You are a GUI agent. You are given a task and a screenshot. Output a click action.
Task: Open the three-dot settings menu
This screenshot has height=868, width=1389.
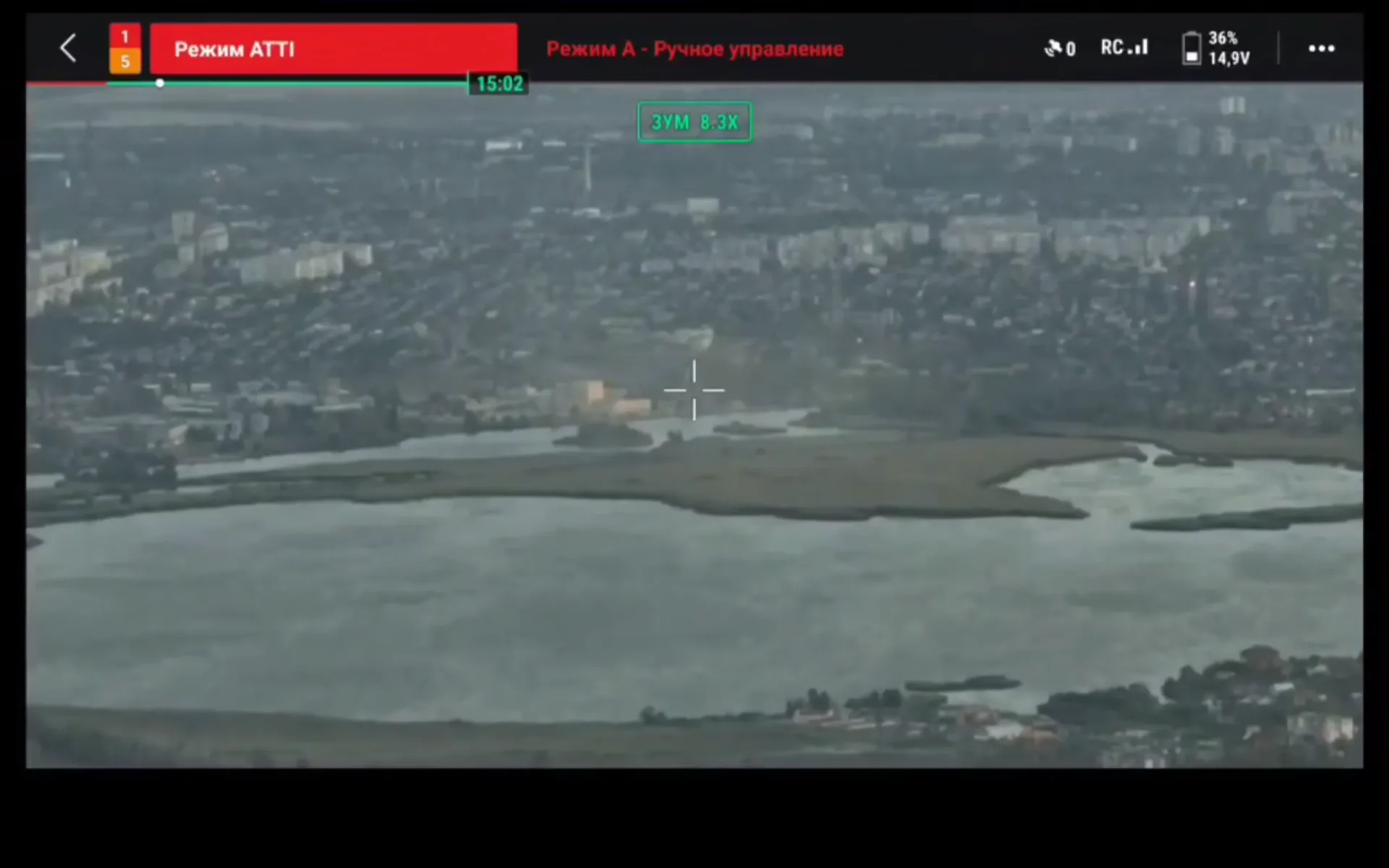pos(1321,48)
